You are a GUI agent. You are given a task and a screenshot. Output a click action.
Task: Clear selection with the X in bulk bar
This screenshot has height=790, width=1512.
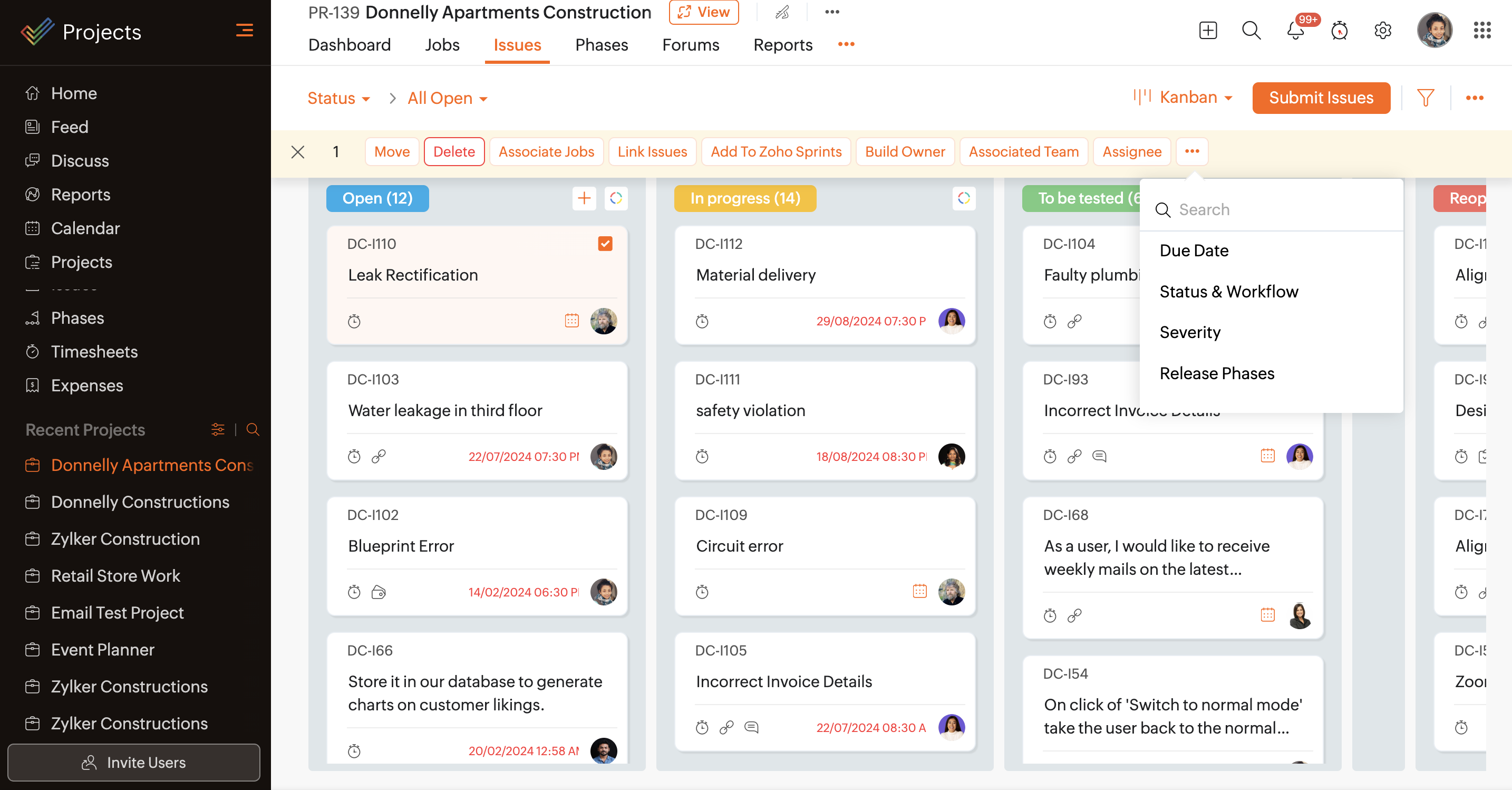pos(297,152)
